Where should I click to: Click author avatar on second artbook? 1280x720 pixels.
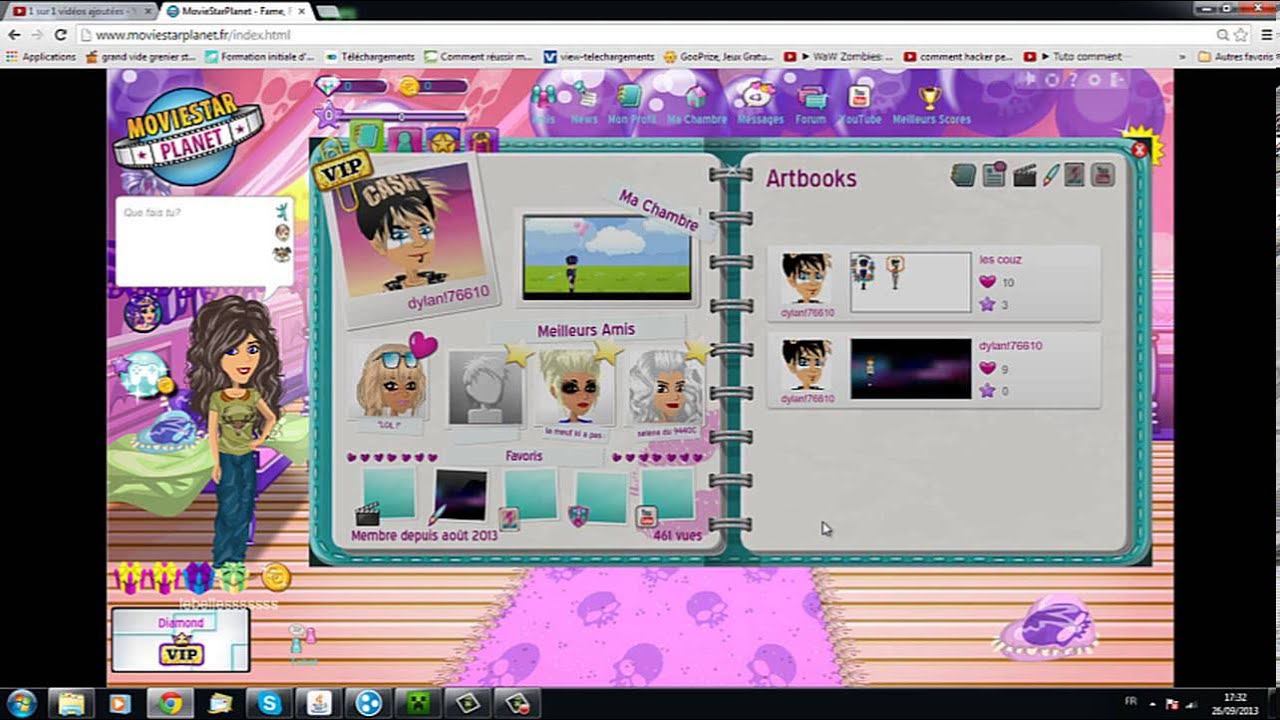coord(807,365)
